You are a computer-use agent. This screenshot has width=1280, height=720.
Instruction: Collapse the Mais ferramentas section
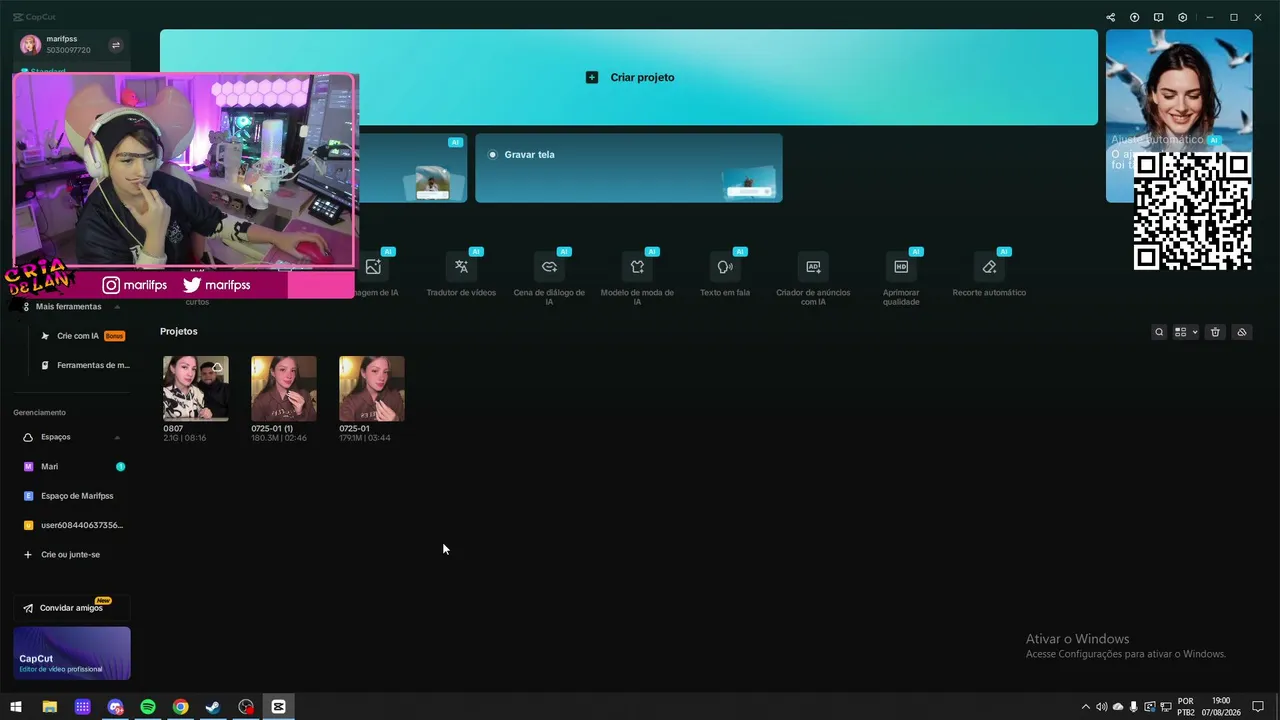coord(117,307)
